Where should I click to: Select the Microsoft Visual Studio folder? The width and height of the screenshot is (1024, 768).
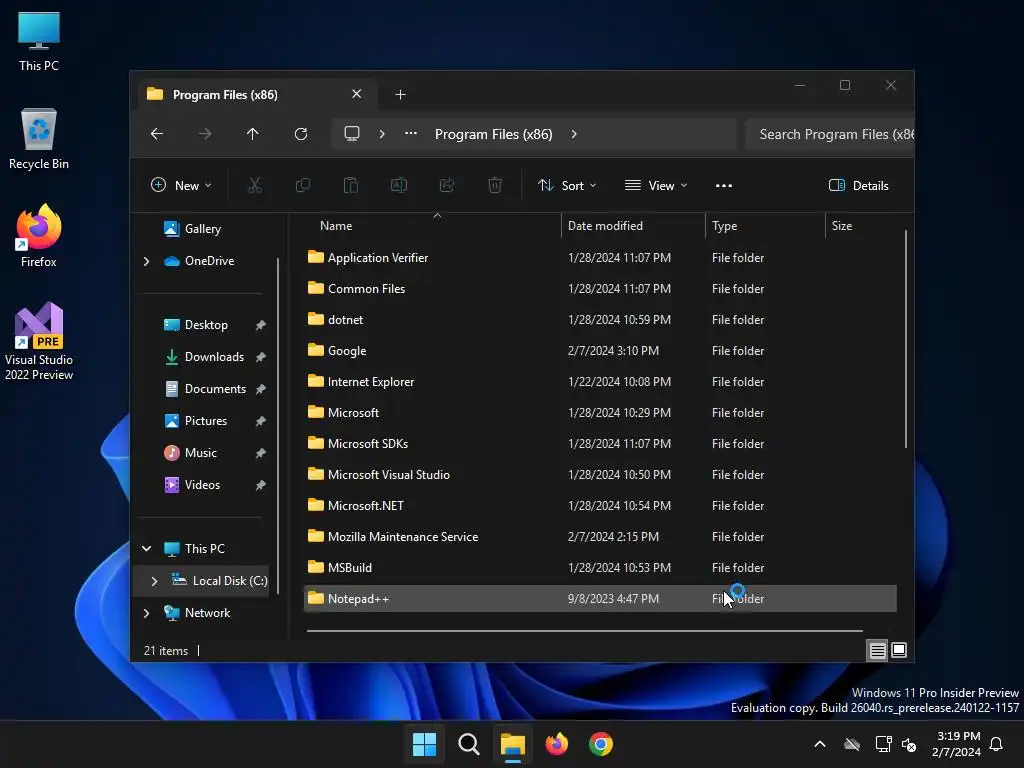click(x=600, y=475)
